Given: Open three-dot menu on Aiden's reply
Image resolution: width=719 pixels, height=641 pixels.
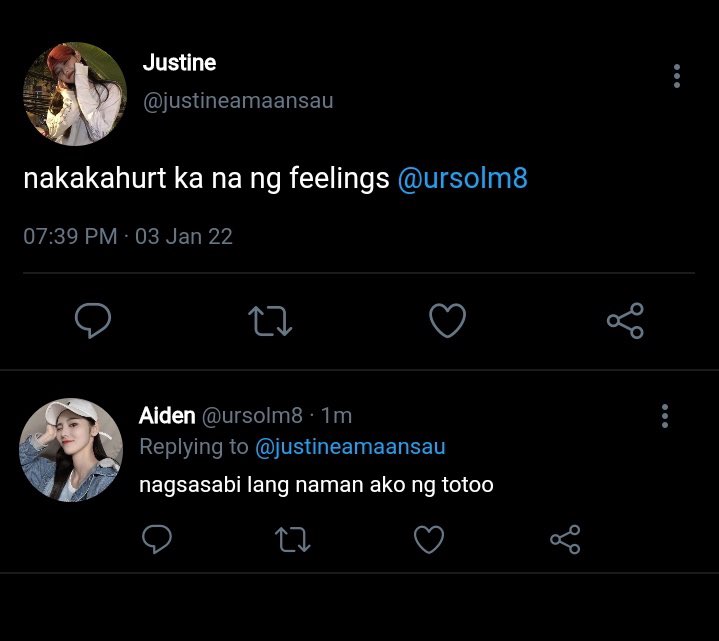Looking at the screenshot, I should 665,416.
